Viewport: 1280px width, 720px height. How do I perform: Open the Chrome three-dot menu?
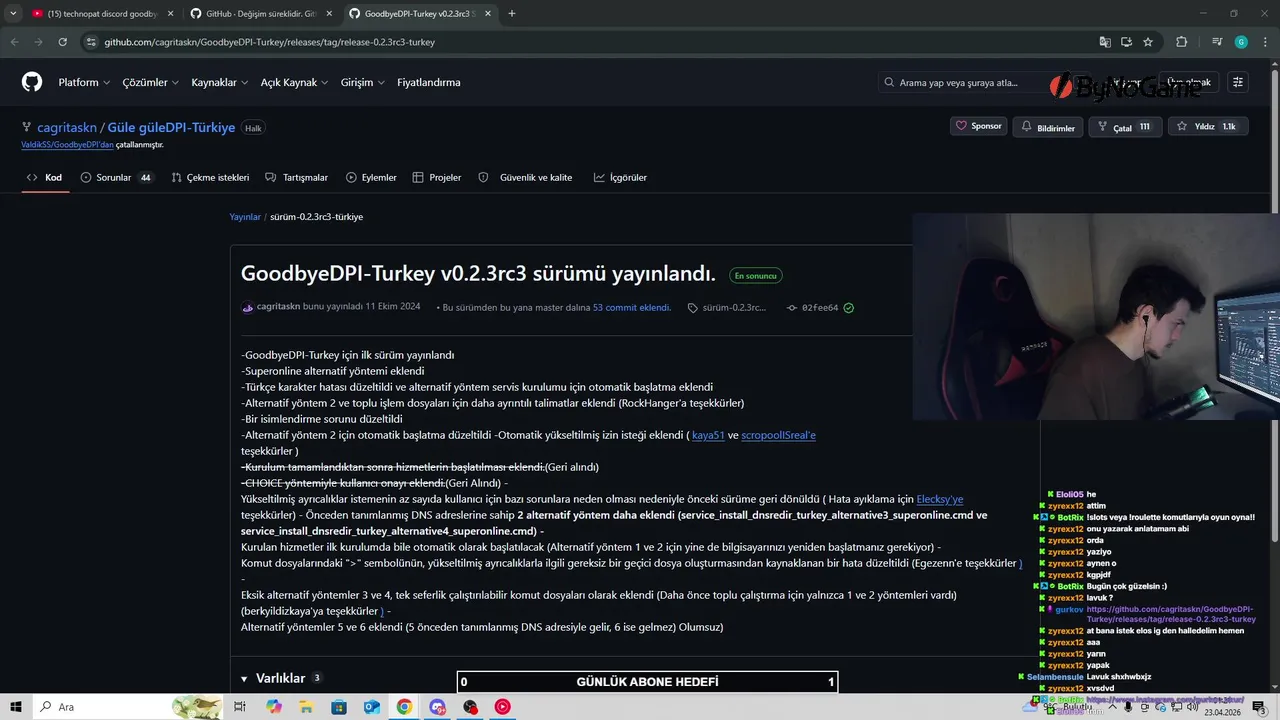pyautogui.click(x=1264, y=42)
